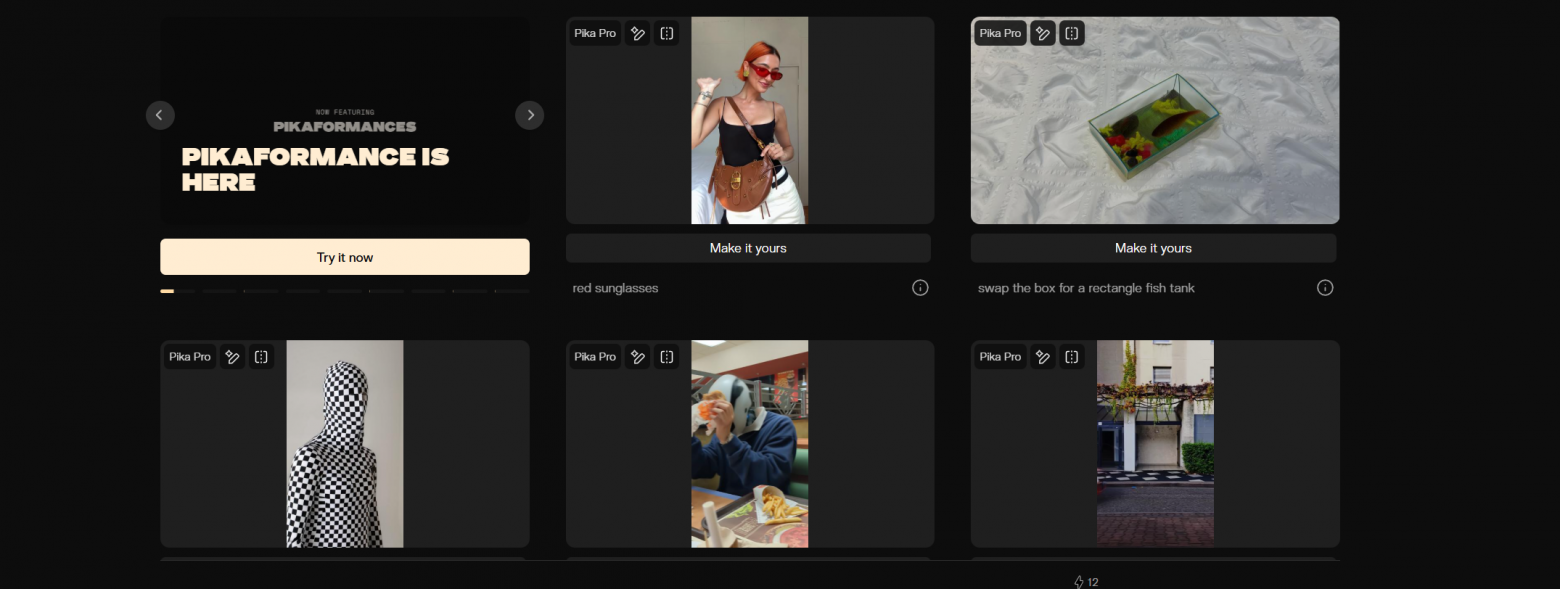
Task: Go to the previous carousel slide arrow
Action: 160,115
